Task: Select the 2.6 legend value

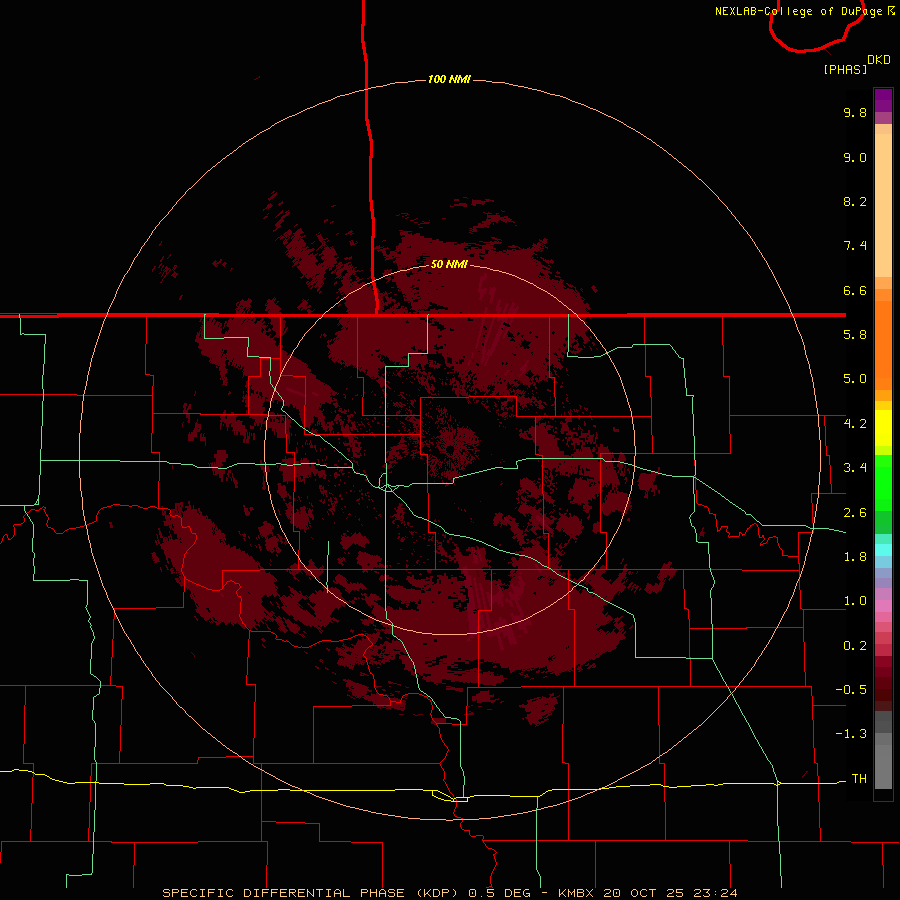Action: (855, 513)
